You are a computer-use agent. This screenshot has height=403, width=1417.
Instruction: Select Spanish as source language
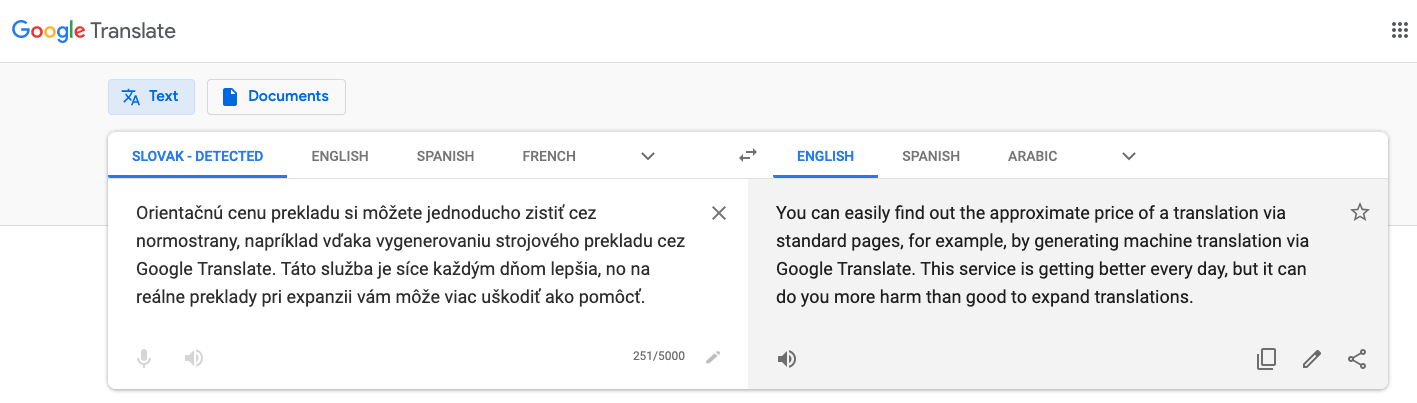[445, 156]
